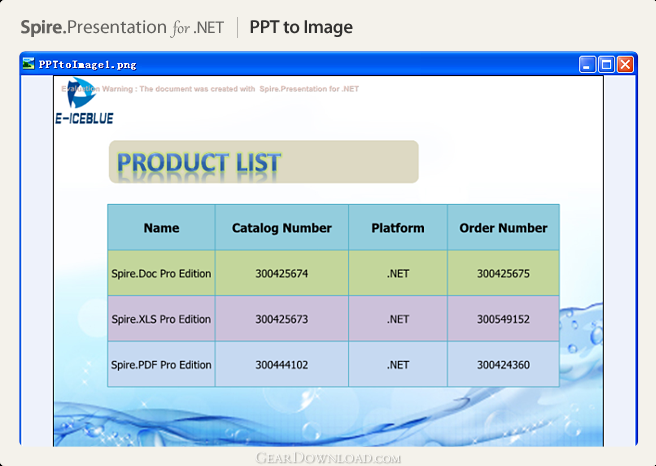
Task: Click catalog number 300425673
Action: pos(282,319)
